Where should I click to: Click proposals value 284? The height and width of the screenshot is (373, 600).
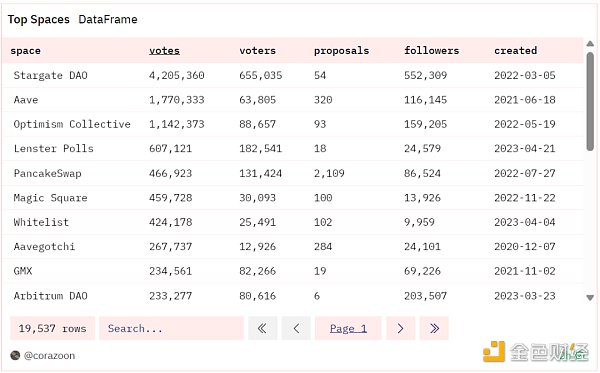[x=323, y=247]
